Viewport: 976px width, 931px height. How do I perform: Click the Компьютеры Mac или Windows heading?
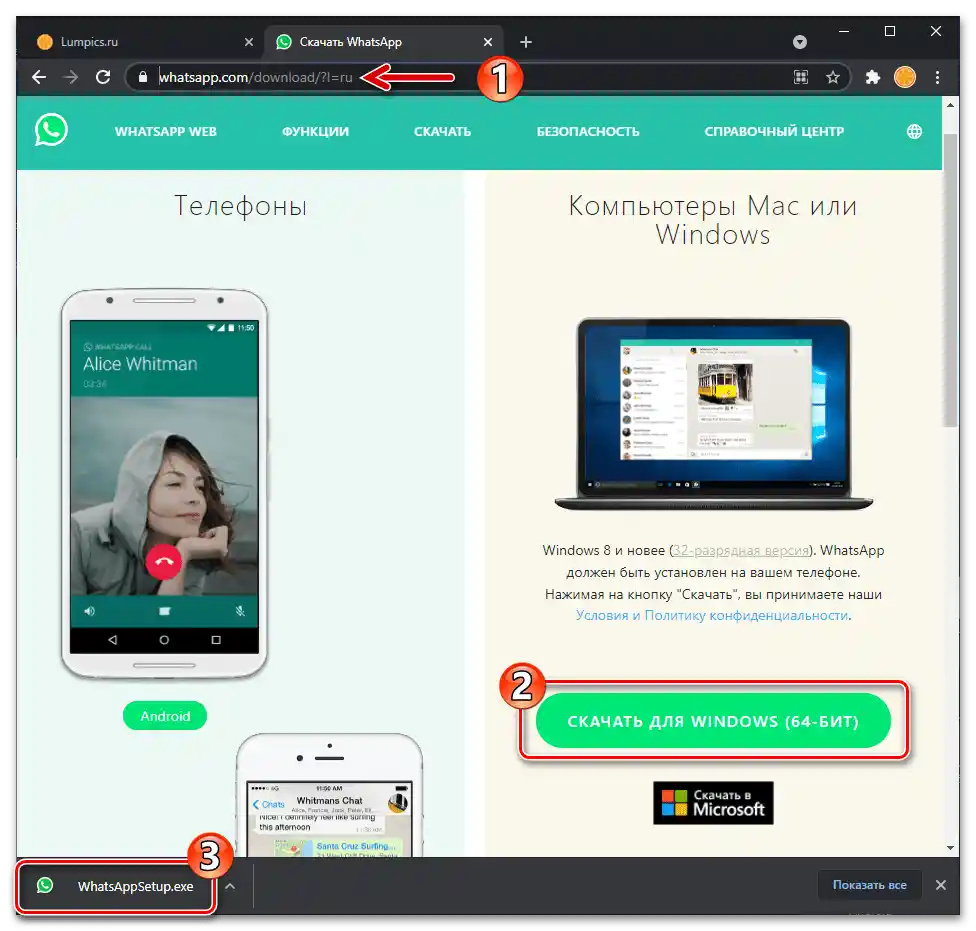713,220
